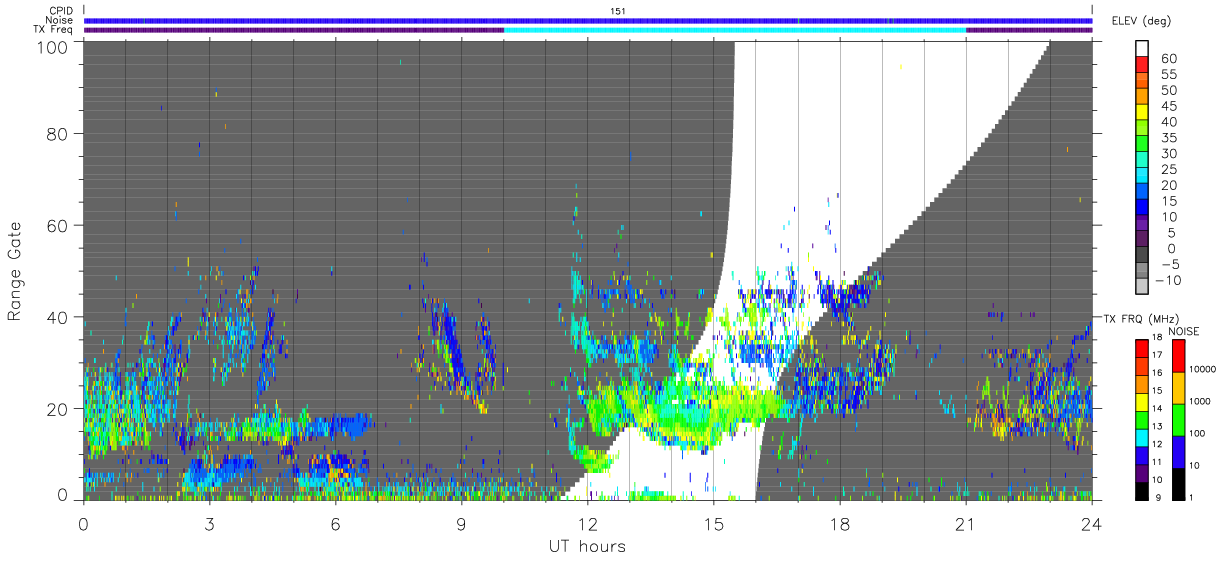The image size is (1228, 567).
Task: Click the NOISE legend title
Action: [x=1183, y=331]
